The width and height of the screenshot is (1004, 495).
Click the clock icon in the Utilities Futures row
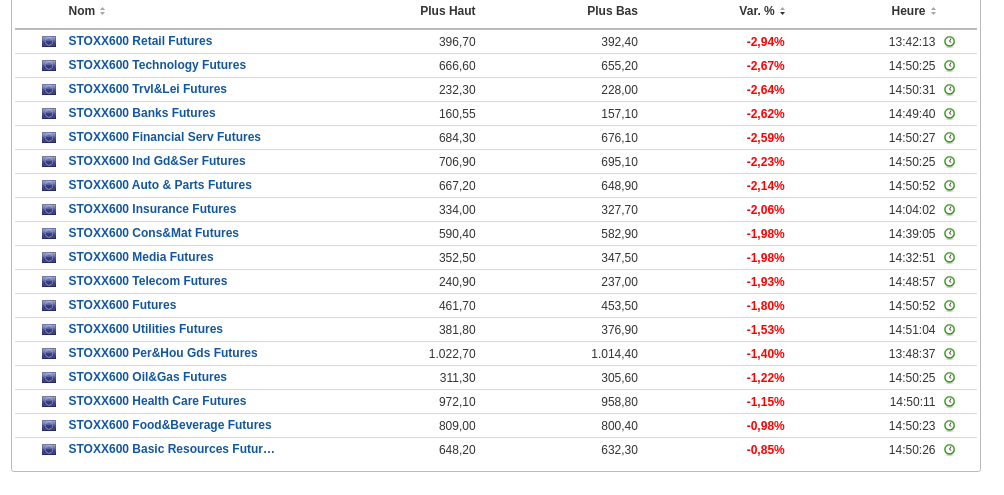[x=950, y=330]
